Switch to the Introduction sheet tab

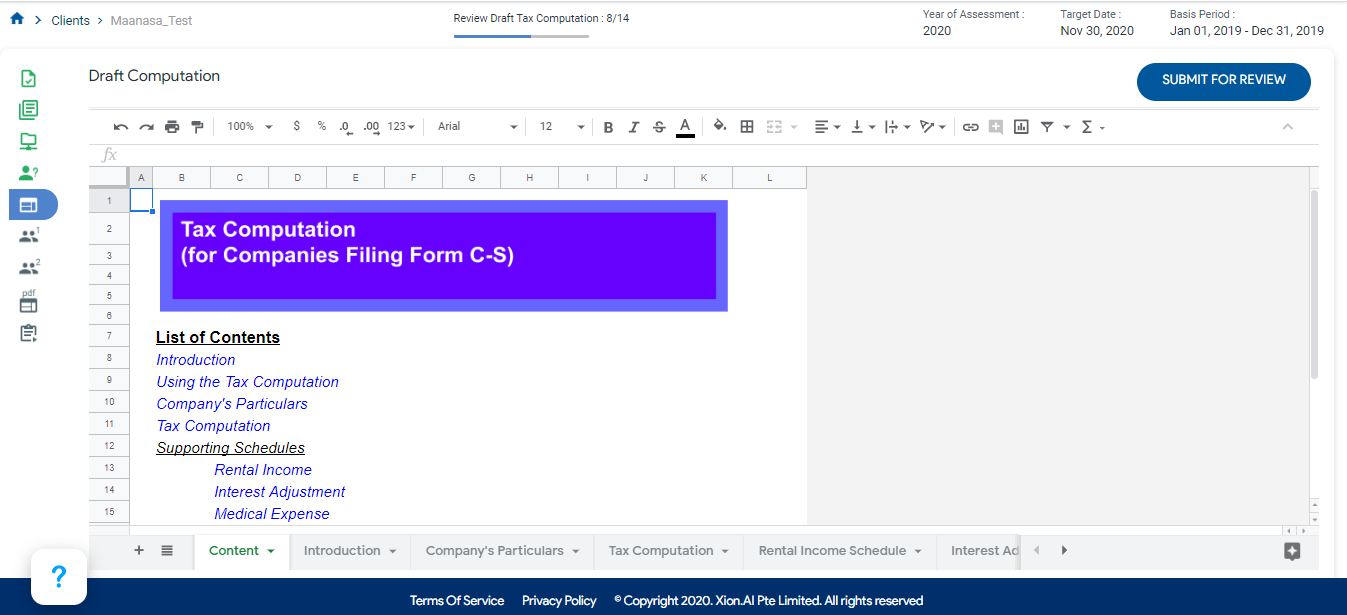(342, 551)
